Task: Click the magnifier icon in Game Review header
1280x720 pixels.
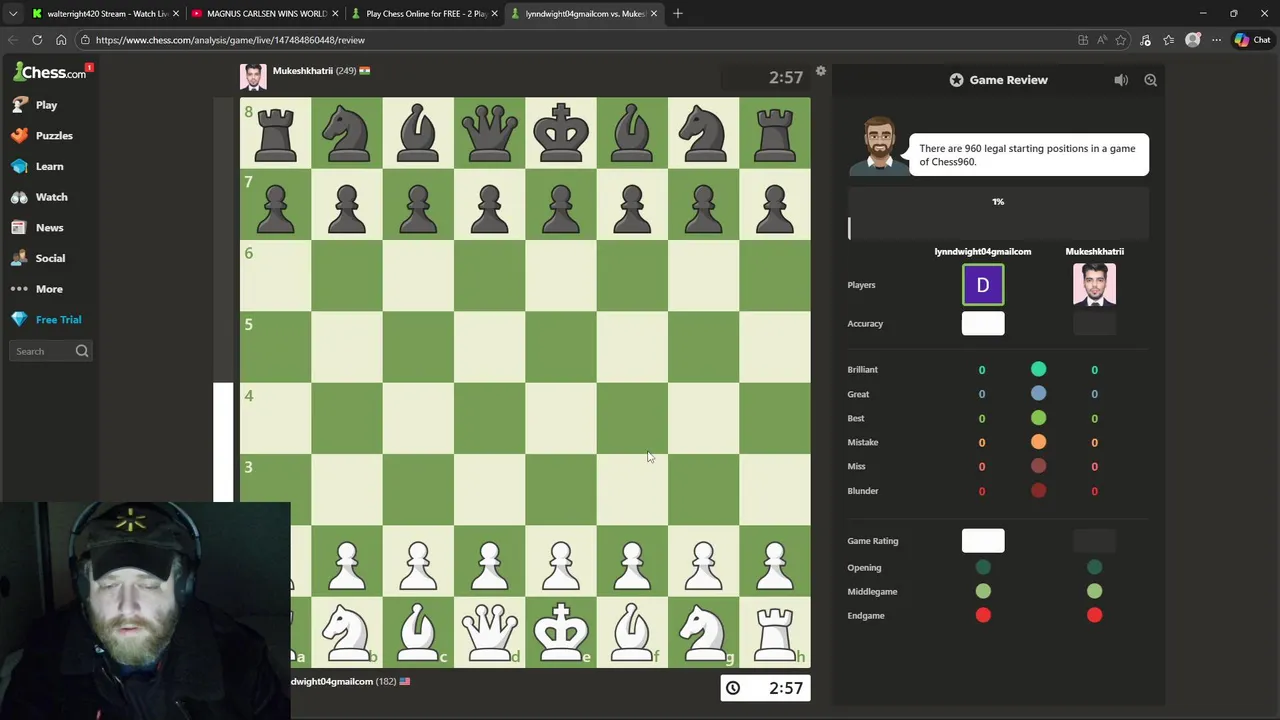Action: coord(1150,80)
